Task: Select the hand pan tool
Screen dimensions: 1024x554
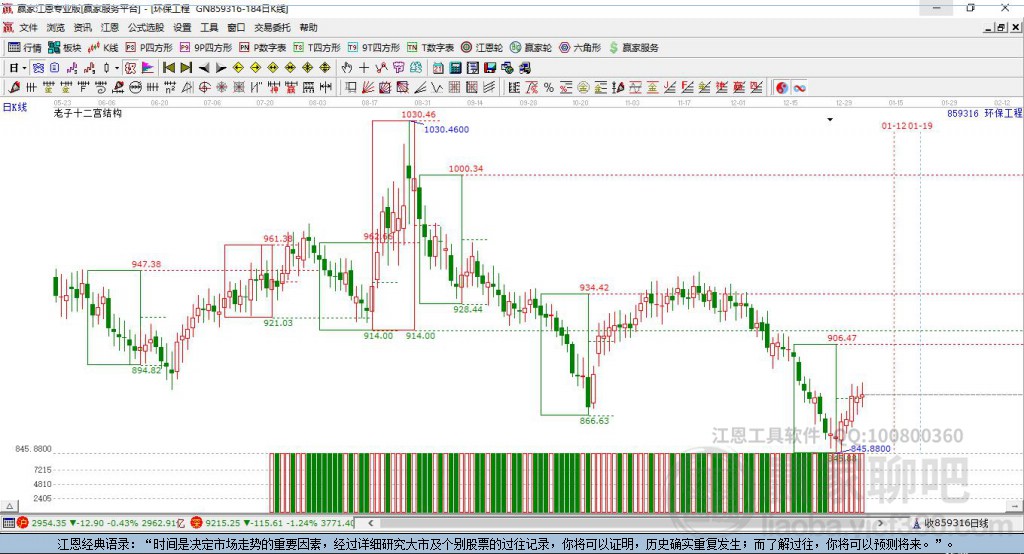Action: pyautogui.click(x=347, y=68)
